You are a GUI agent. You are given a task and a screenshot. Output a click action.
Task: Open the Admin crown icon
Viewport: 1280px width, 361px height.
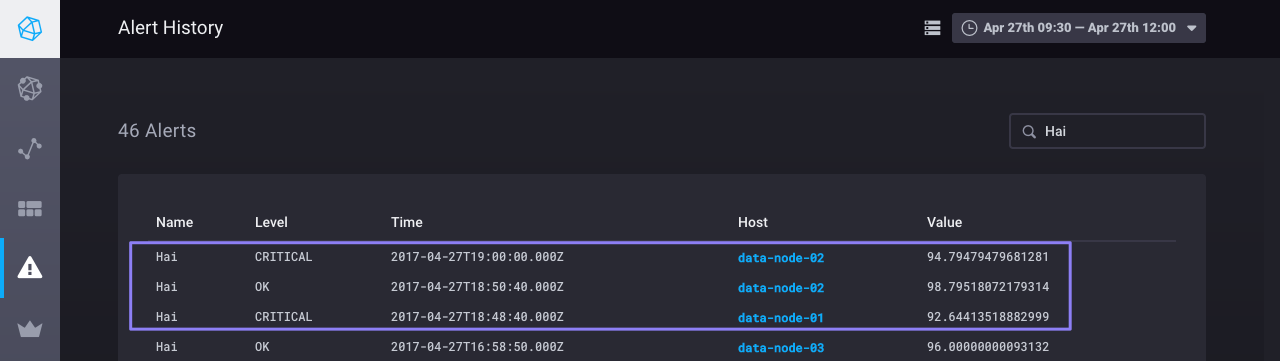(30, 328)
